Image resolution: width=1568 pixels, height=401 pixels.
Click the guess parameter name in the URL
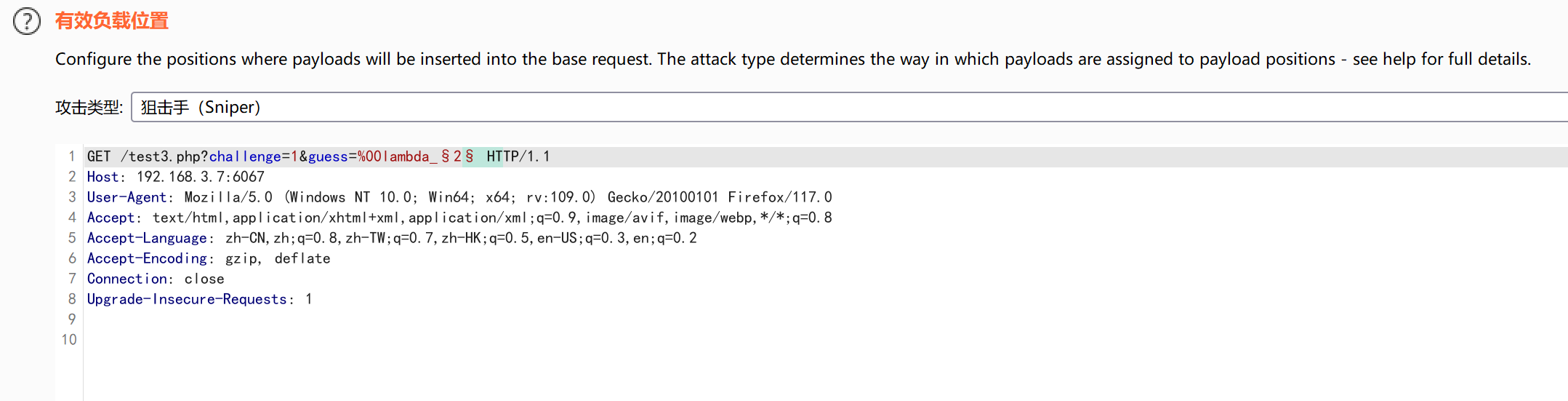[328, 156]
